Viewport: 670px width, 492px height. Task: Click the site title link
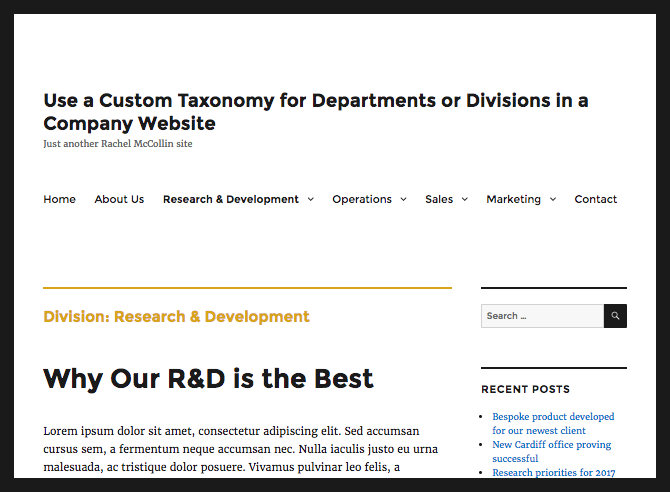click(x=316, y=112)
